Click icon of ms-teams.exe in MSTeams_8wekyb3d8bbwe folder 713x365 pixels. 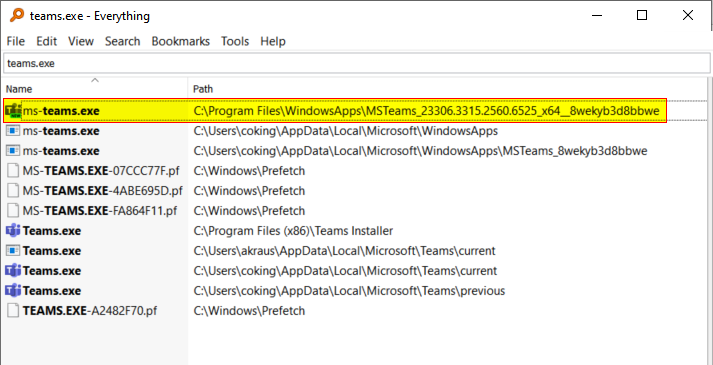pyautogui.click(x=14, y=150)
